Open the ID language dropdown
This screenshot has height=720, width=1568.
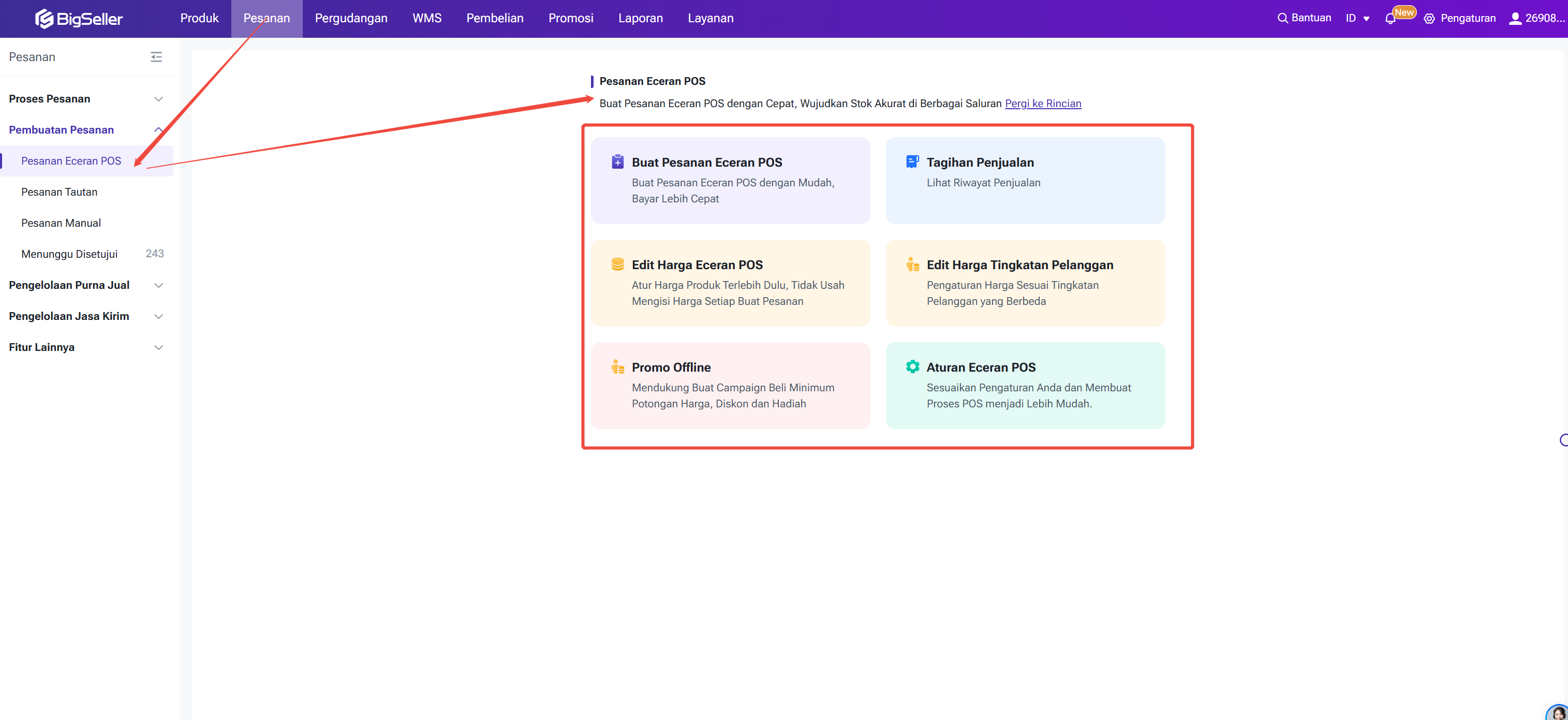[1357, 18]
